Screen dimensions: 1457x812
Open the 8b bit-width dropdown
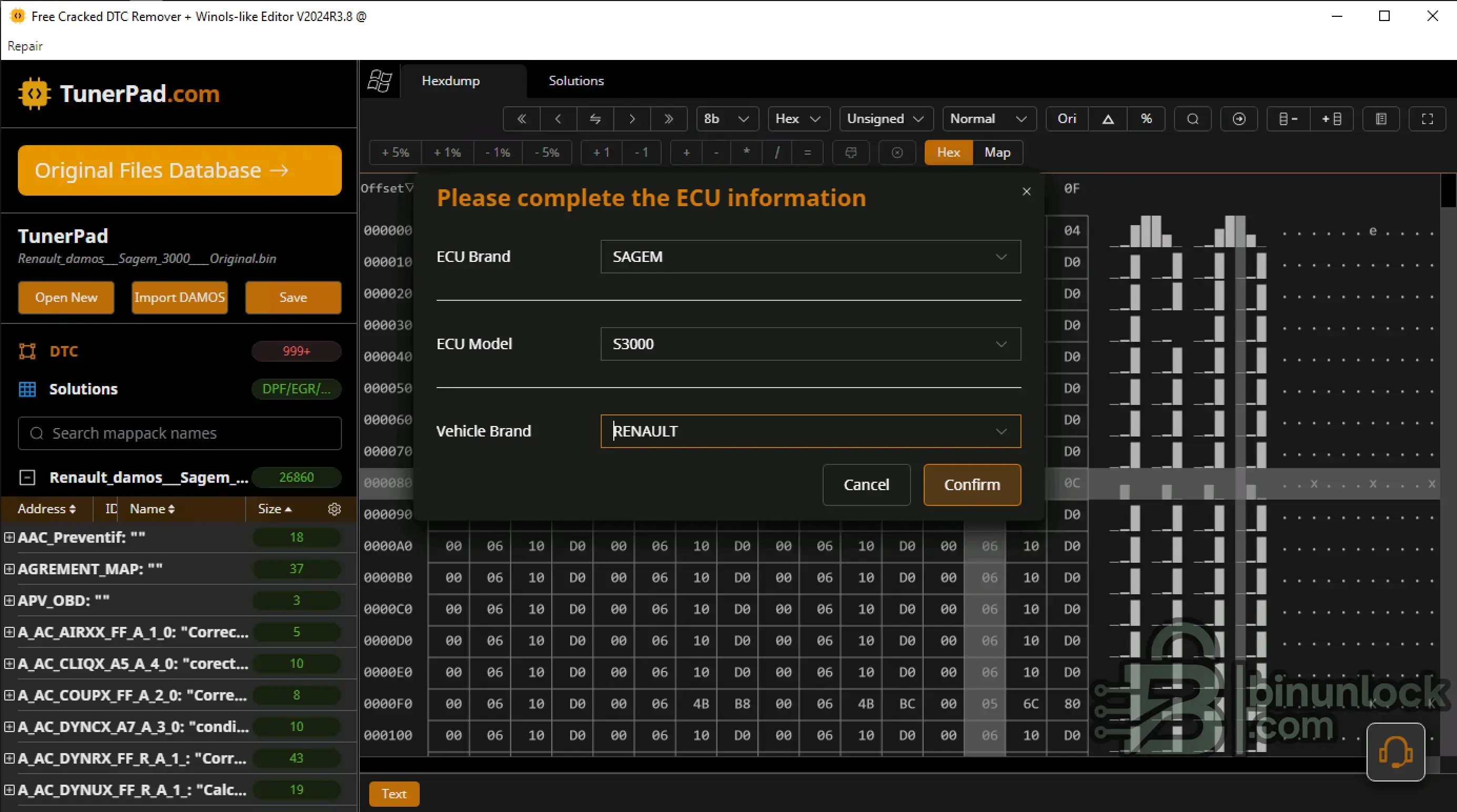[727, 119]
